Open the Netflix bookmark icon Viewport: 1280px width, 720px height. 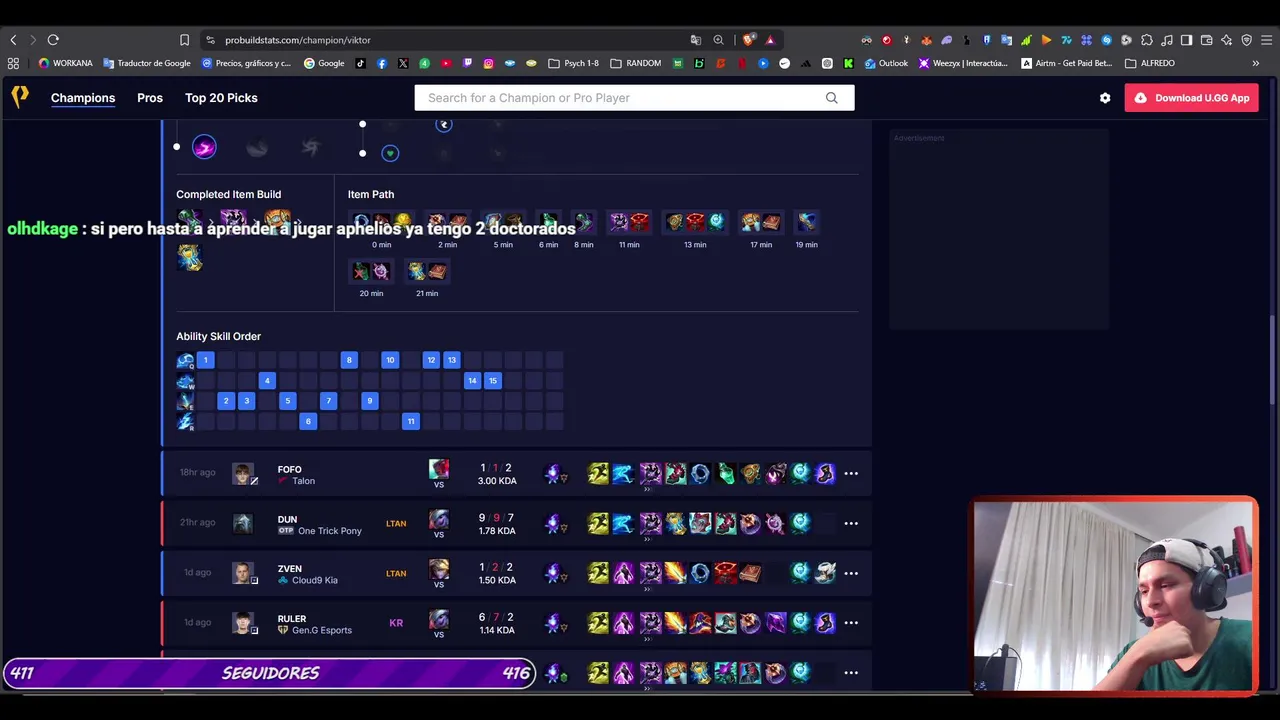coord(741,63)
